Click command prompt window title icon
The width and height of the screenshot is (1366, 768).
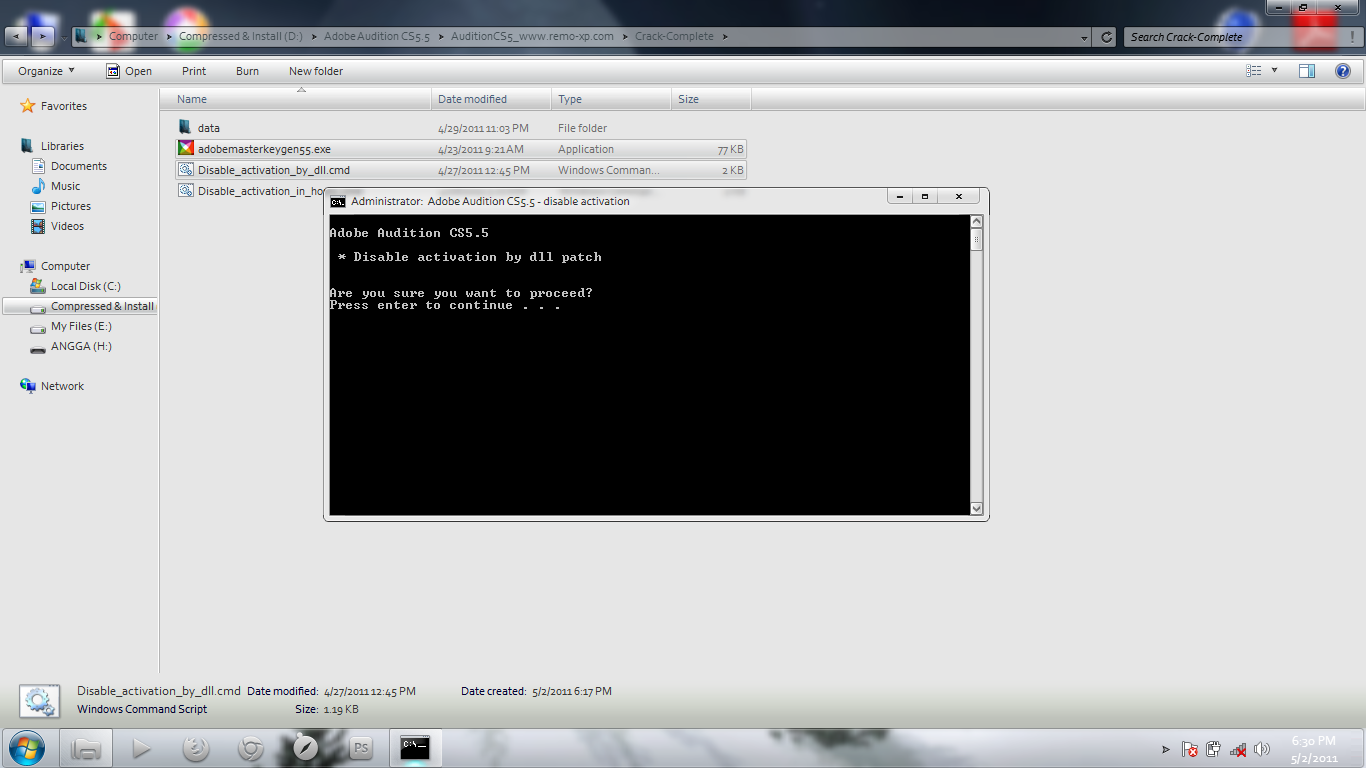[338, 201]
